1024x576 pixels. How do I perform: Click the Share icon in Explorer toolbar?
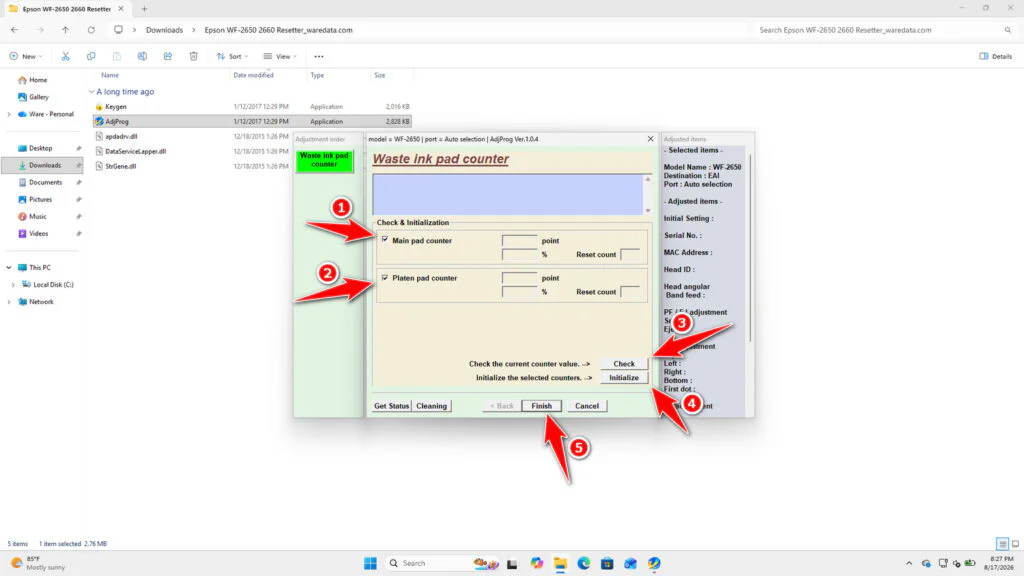click(x=168, y=56)
